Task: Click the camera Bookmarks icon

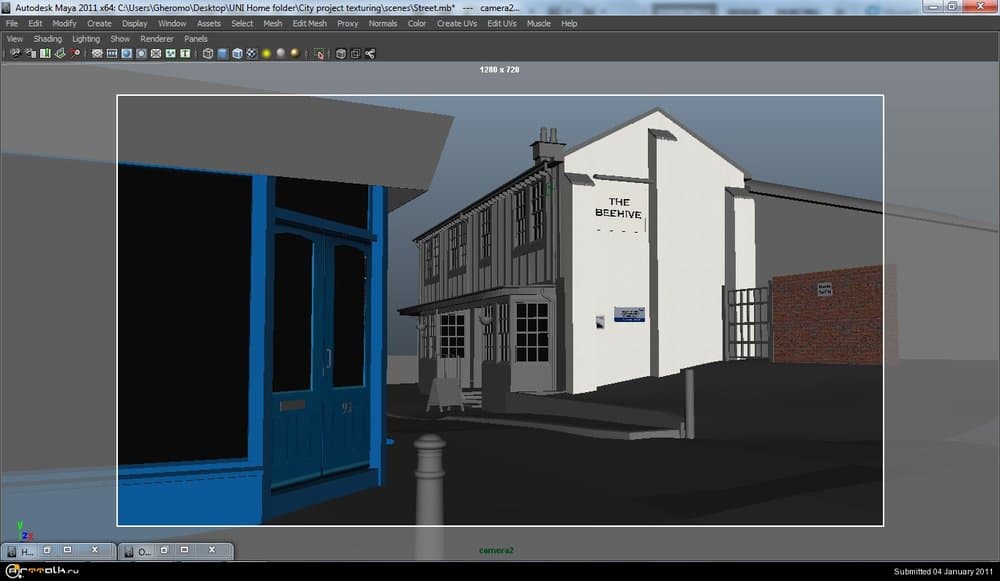Action: pyautogui.click(x=45, y=54)
